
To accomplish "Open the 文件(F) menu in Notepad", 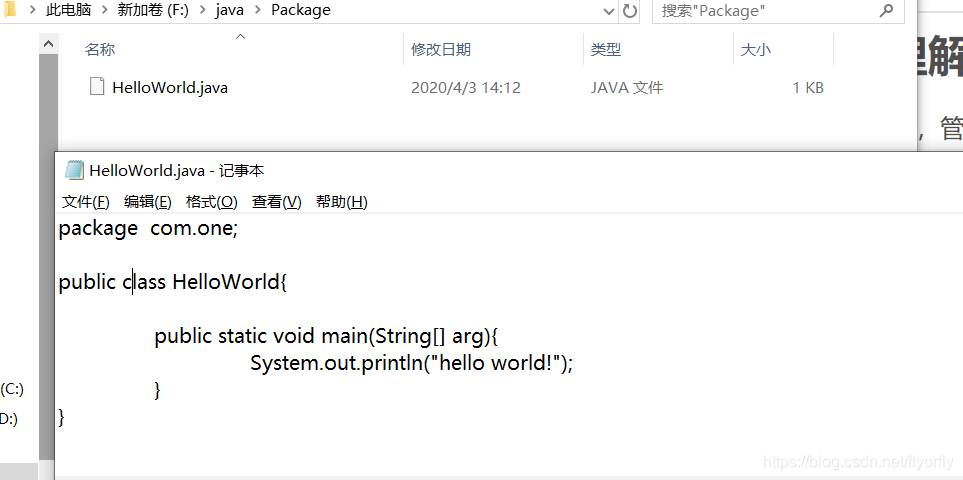I will click(x=85, y=202).
